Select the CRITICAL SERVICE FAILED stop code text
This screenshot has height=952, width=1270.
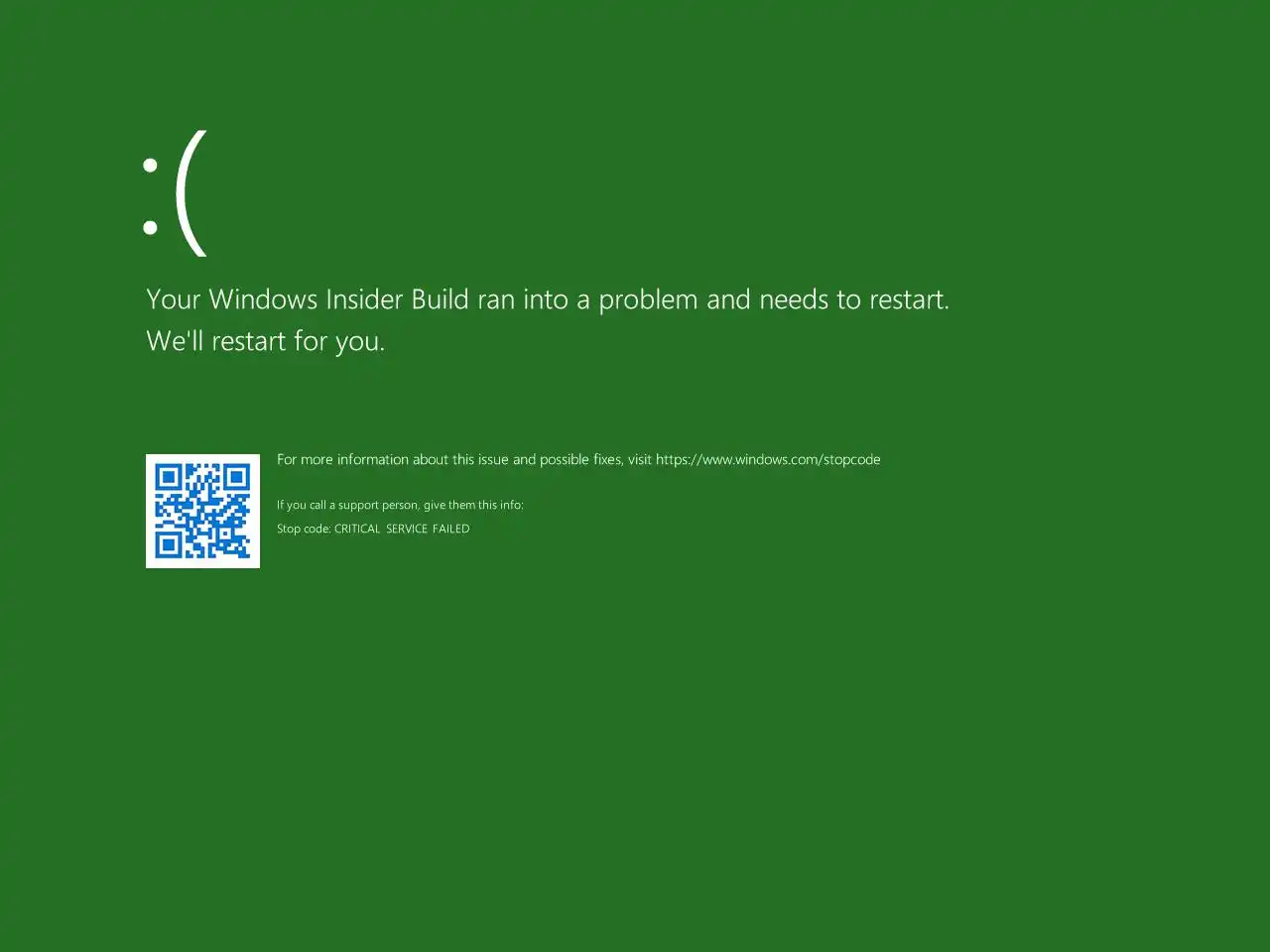coord(402,529)
